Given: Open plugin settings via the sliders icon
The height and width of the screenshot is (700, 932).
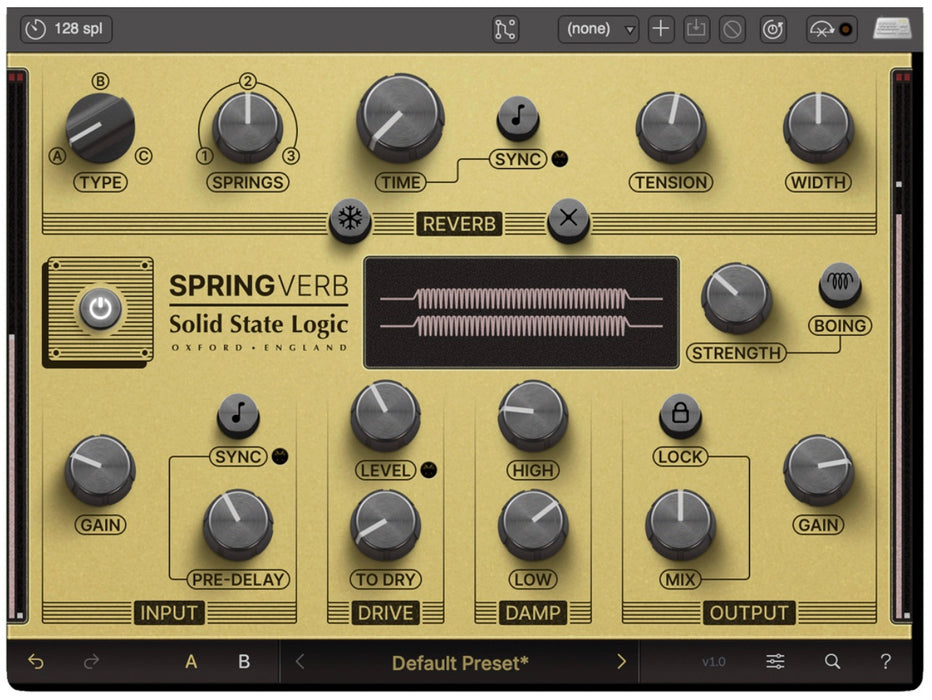Looking at the screenshot, I should pyautogui.click(x=775, y=662).
